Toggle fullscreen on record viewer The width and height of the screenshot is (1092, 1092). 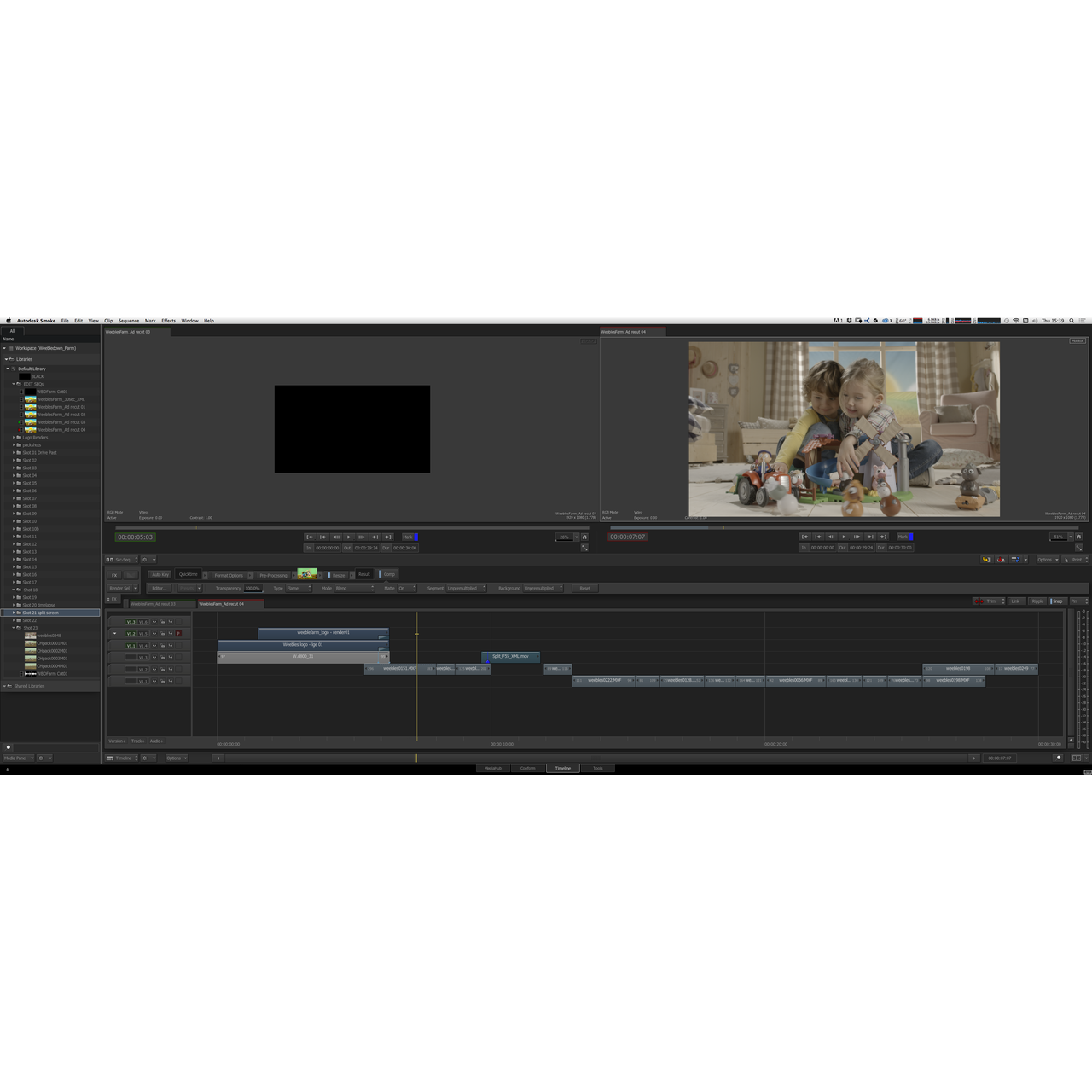[1079, 548]
